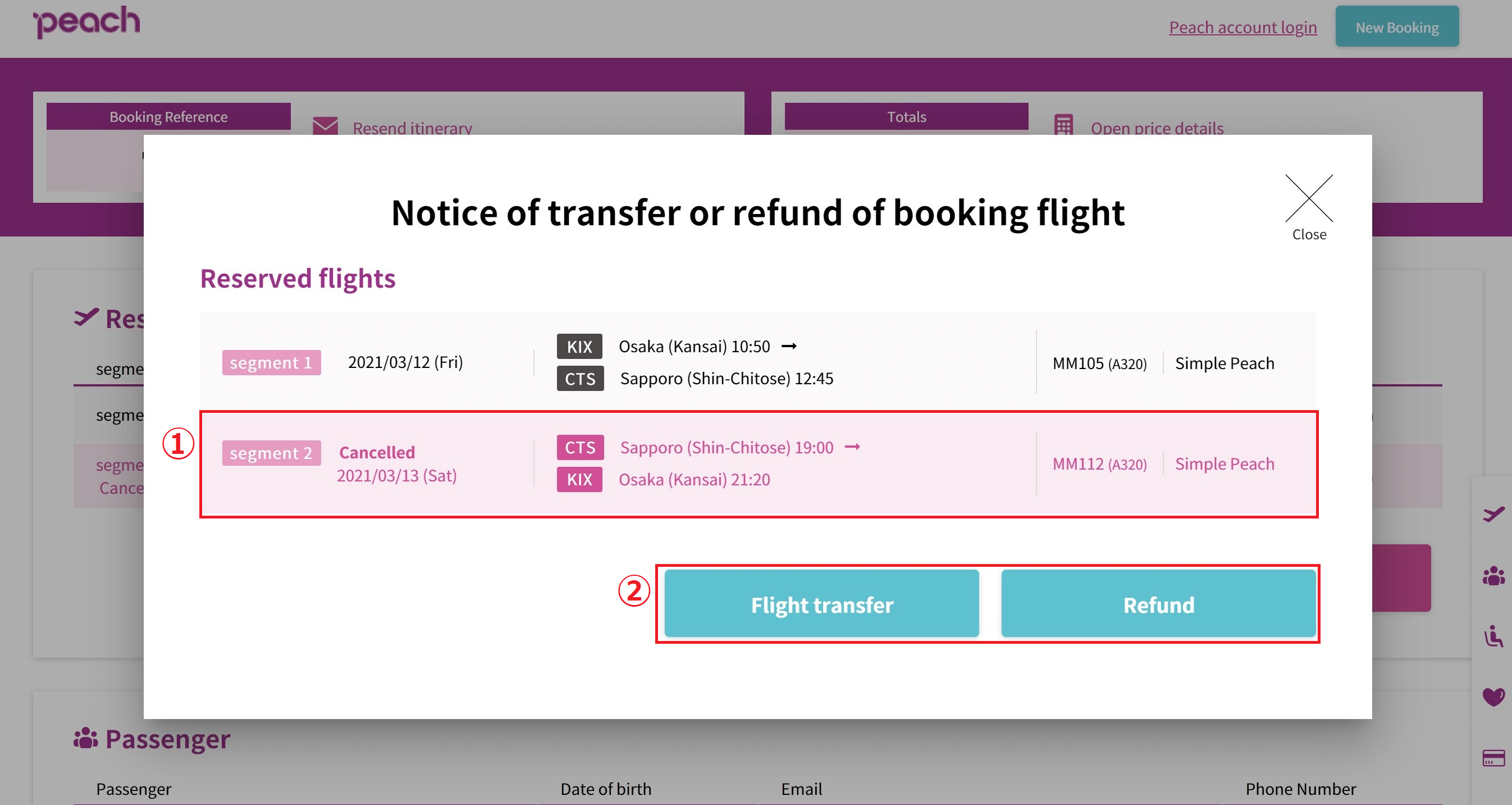The width and height of the screenshot is (1512, 805).
Task: Click the peach logo
Action: click(86, 22)
